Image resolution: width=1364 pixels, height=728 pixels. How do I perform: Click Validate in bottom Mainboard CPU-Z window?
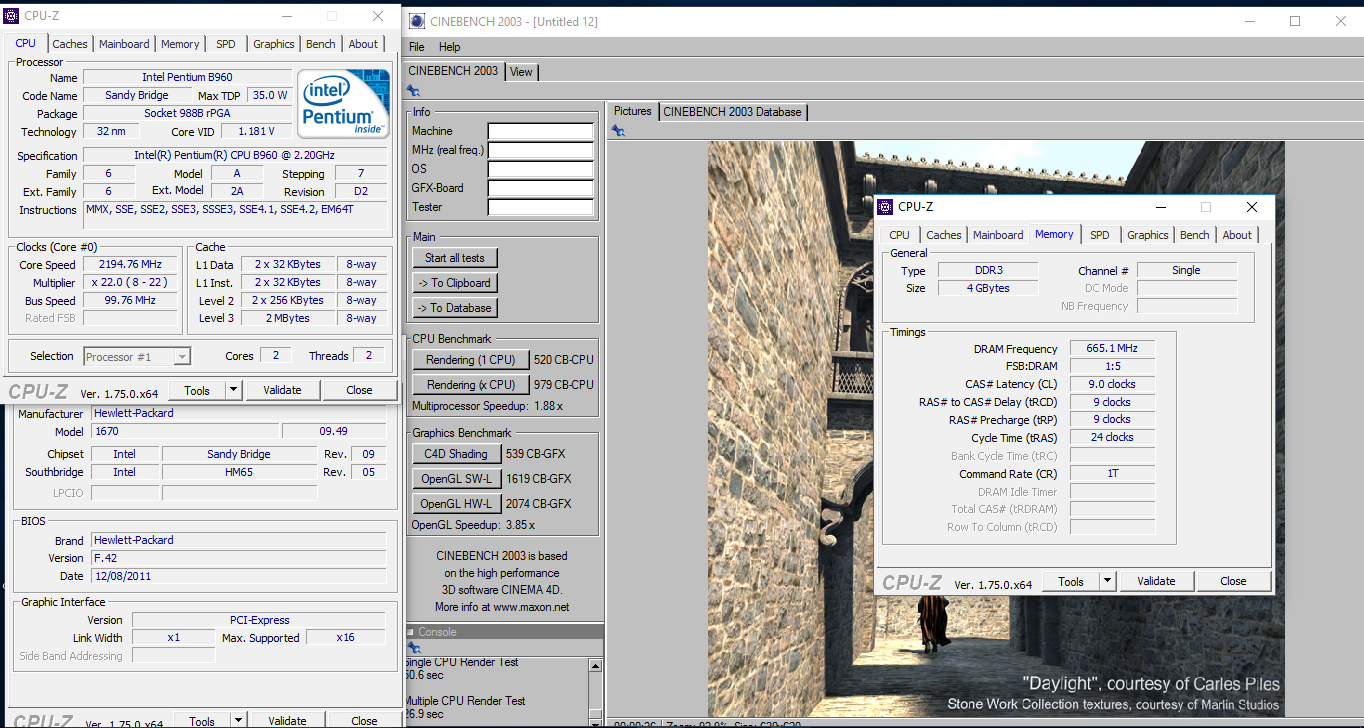coord(287,720)
